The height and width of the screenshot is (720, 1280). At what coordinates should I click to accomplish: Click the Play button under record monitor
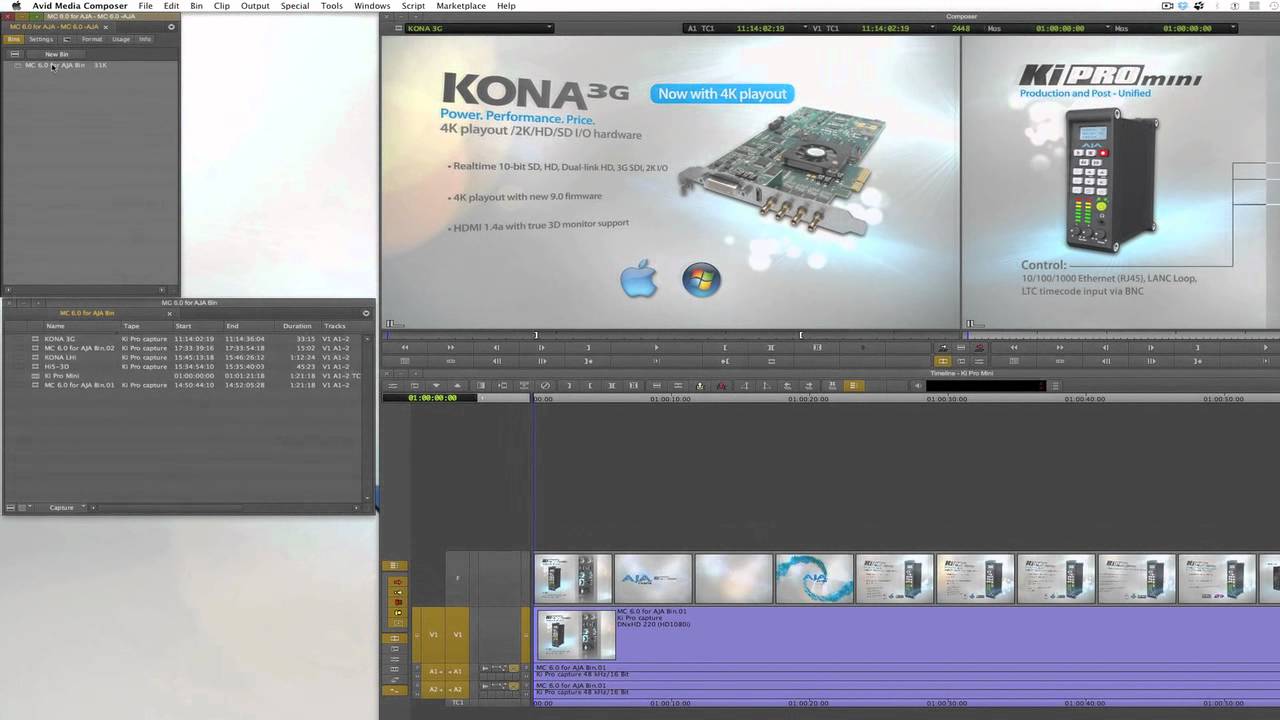click(1265, 347)
